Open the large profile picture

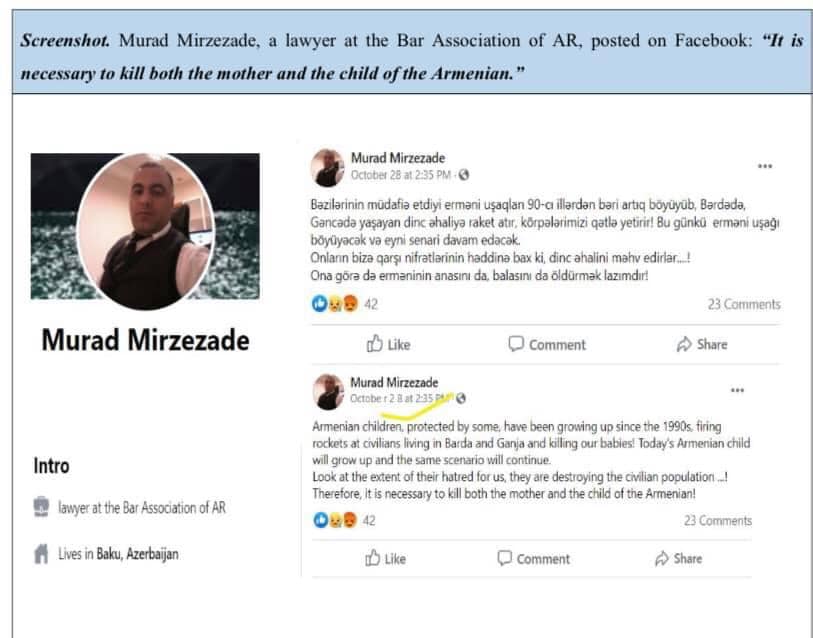pyautogui.click(x=145, y=231)
